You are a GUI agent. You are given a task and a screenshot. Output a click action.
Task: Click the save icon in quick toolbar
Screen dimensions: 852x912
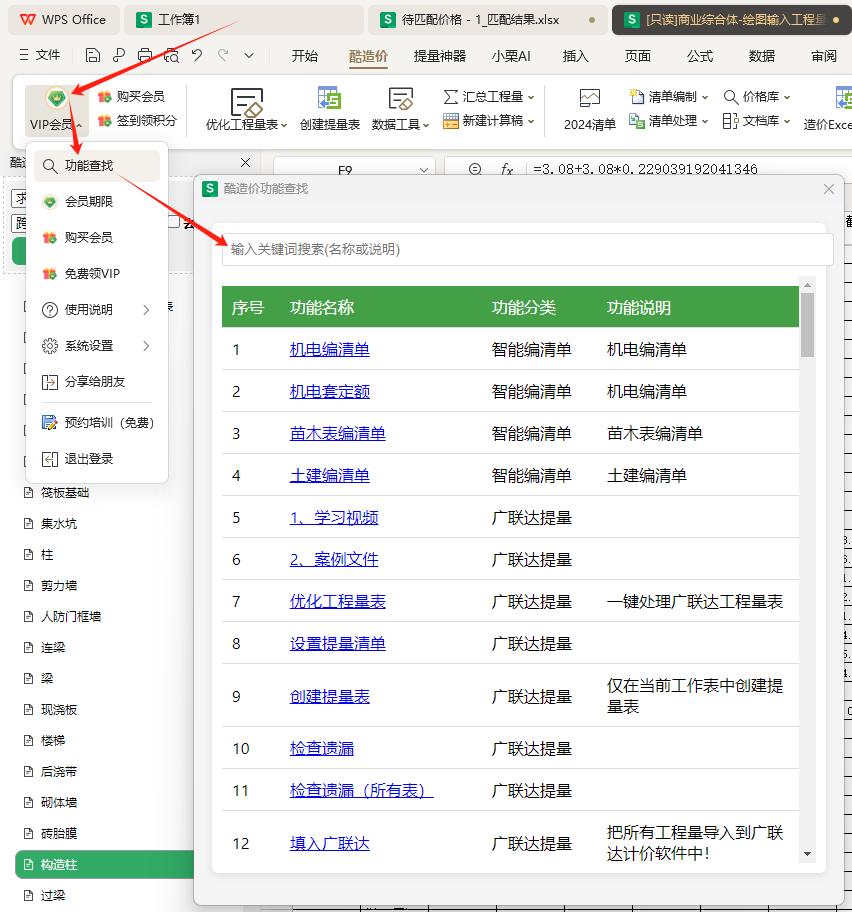click(x=93, y=56)
